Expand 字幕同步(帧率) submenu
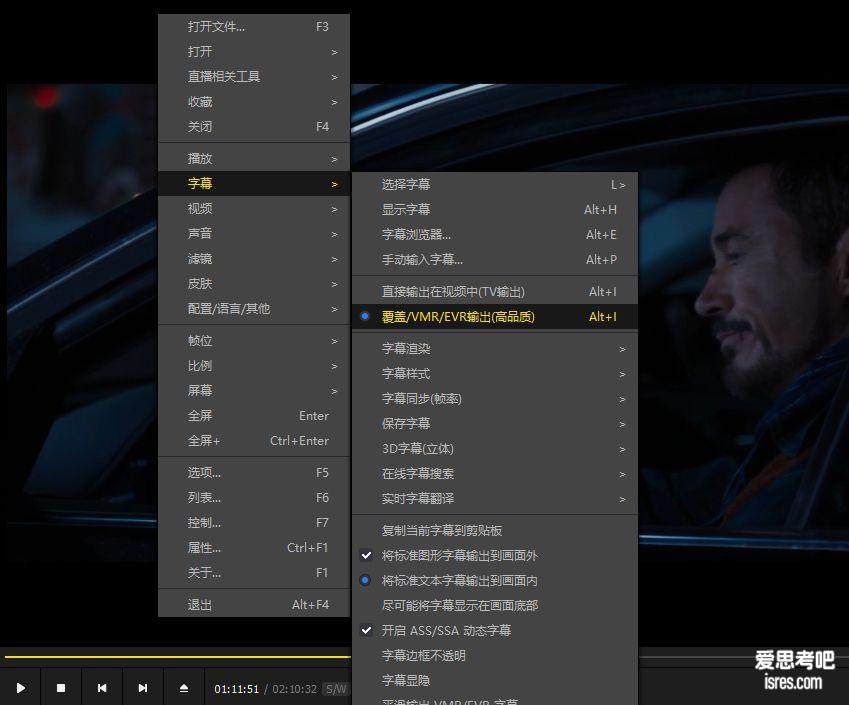 495,399
